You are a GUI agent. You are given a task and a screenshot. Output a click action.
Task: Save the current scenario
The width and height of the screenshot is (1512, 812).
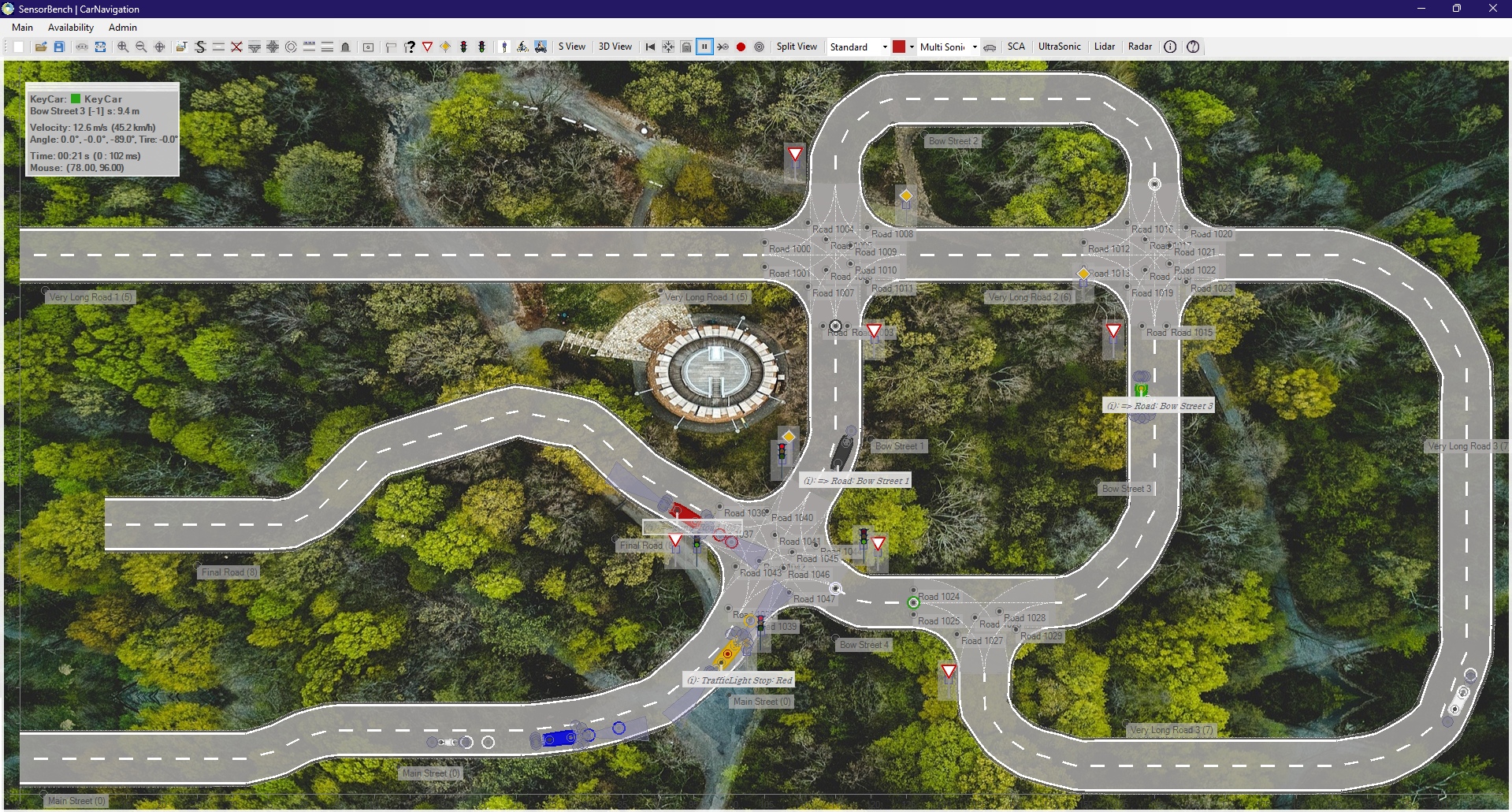[59, 47]
